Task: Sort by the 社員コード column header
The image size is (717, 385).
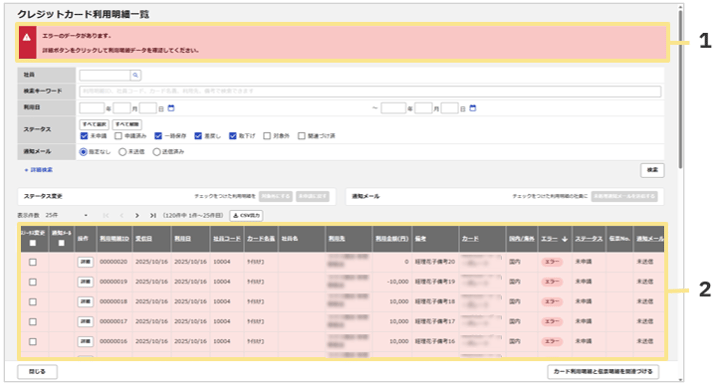Action: 227,239
